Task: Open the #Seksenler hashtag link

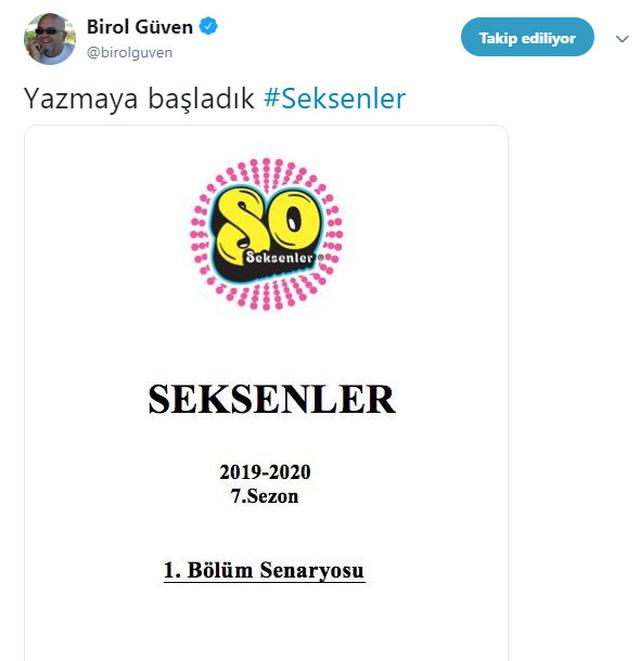Action: (x=335, y=99)
